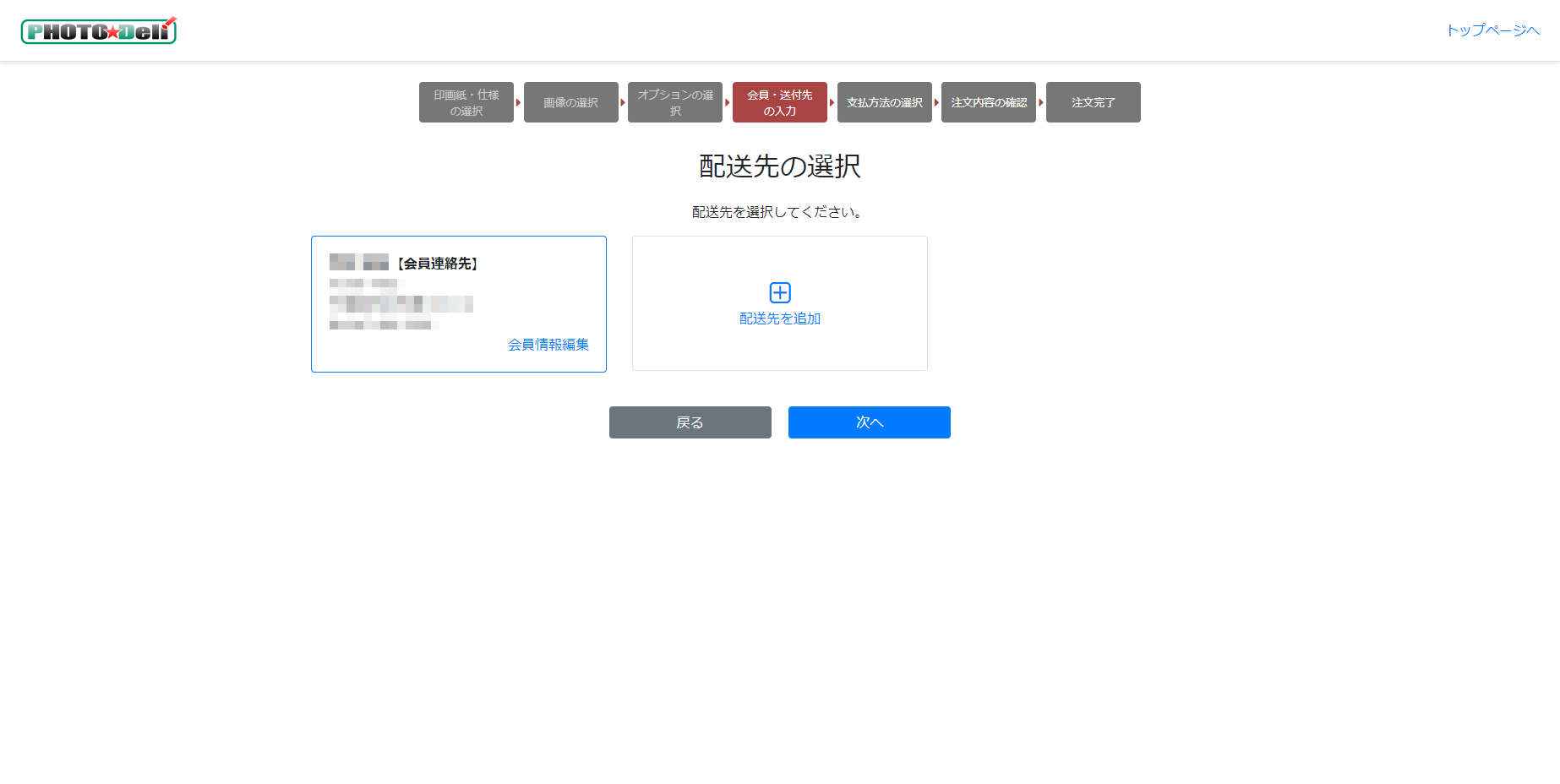Click the 配送先を追加 text link
This screenshot has height=784, width=1560.
(780, 318)
